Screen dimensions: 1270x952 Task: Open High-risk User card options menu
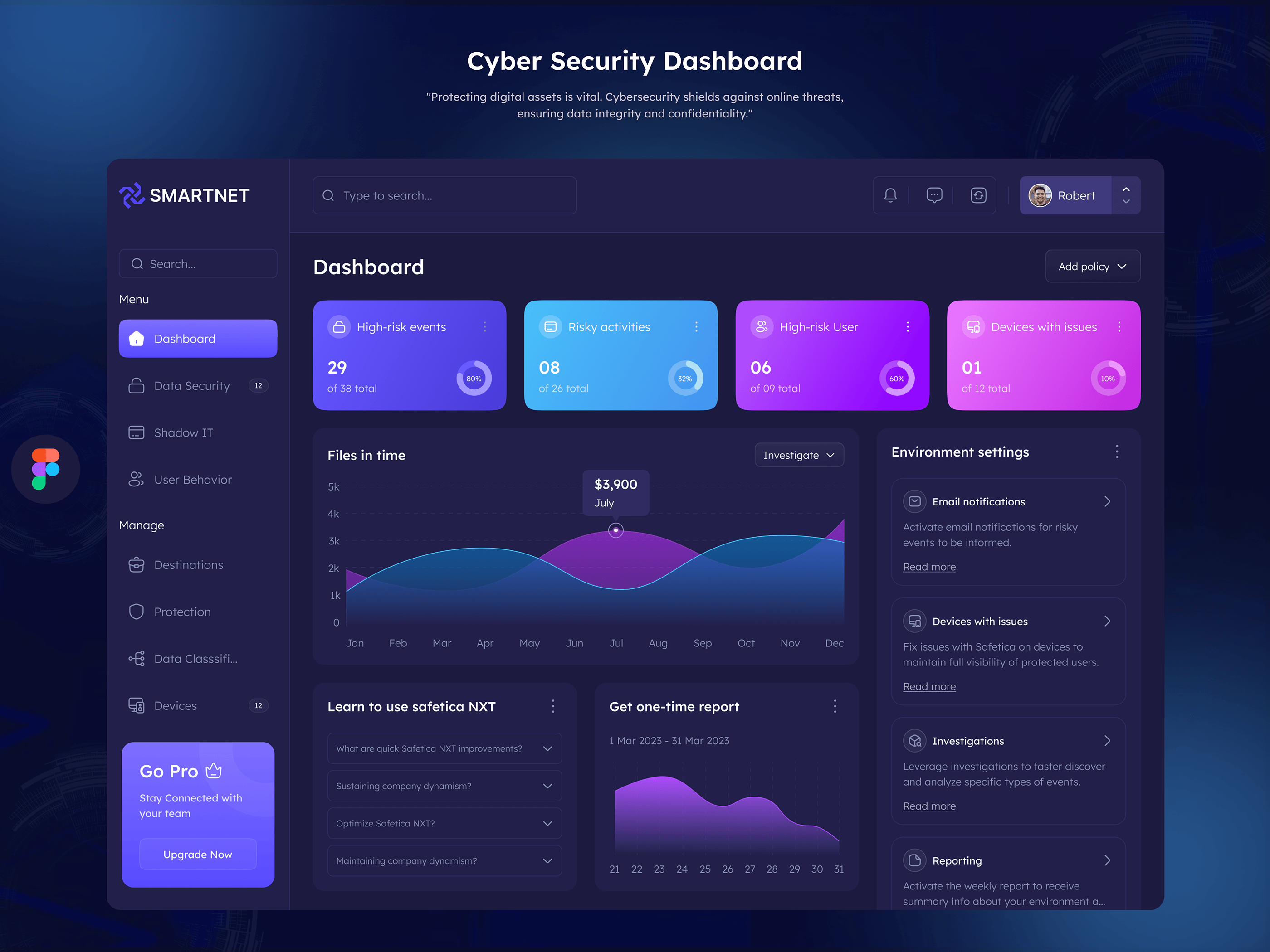tap(908, 326)
